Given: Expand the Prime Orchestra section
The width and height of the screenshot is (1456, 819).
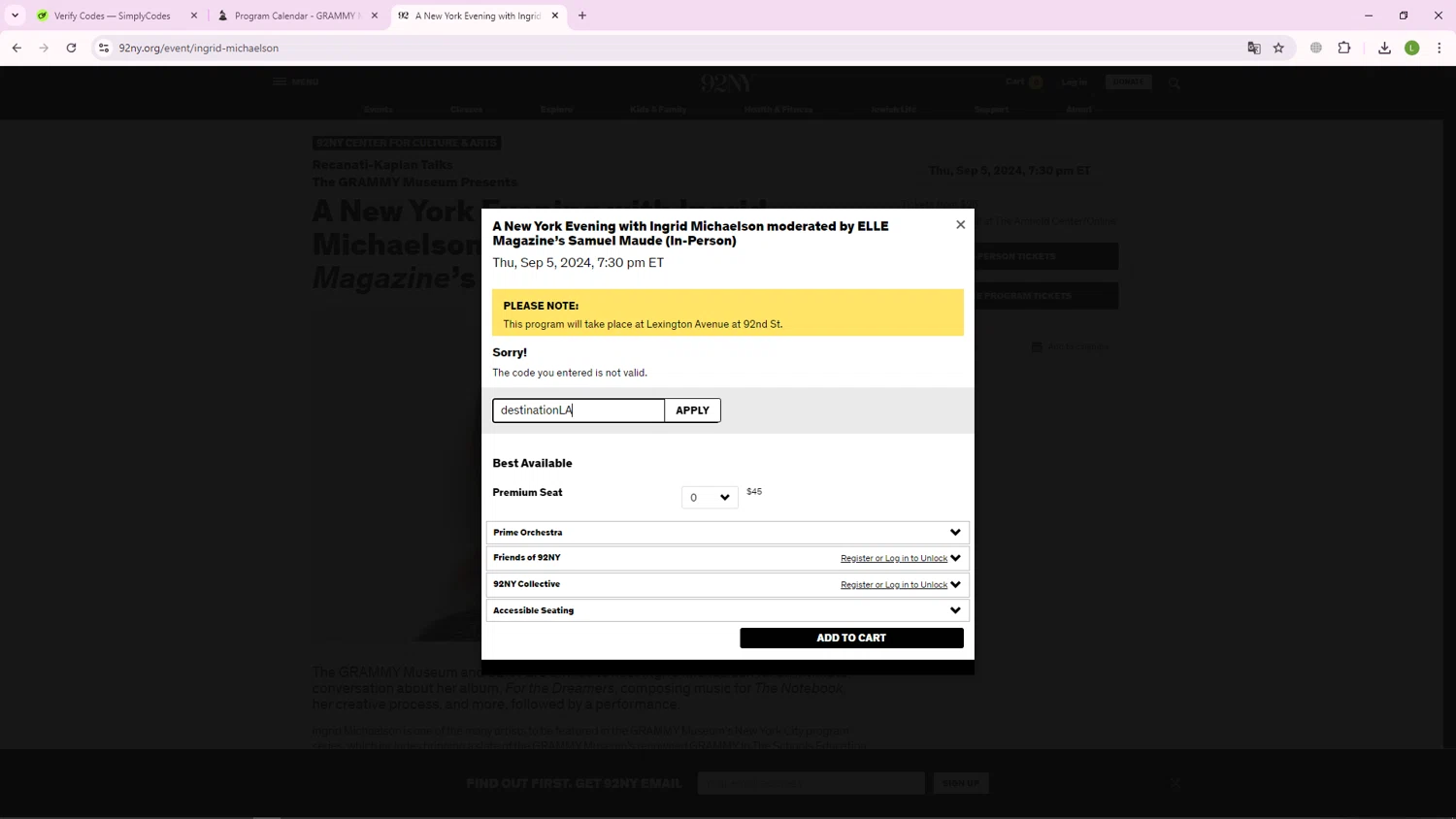Looking at the screenshot, I should (728, 533).
